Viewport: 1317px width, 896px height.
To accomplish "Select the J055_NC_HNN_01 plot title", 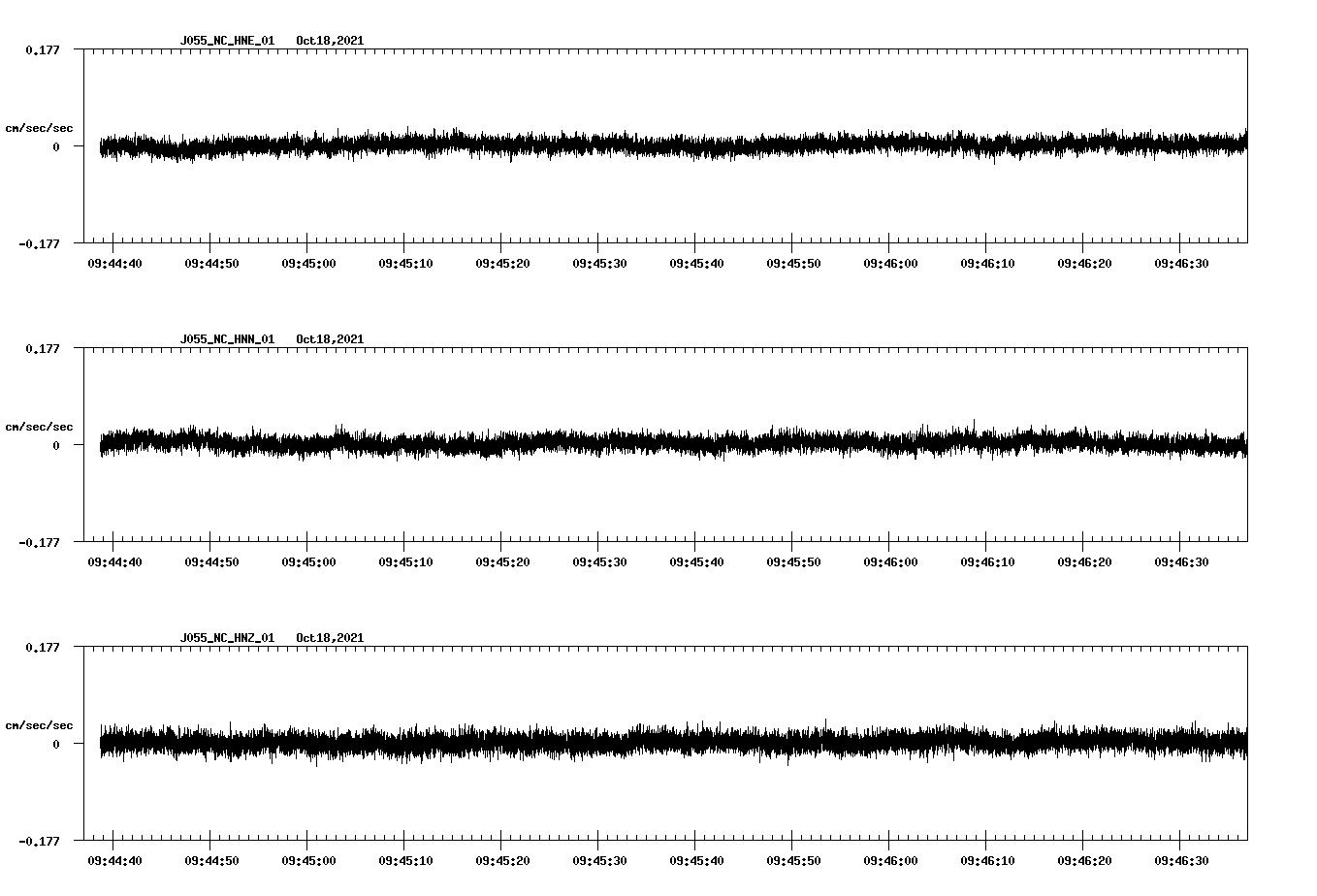I will point(227,339).
